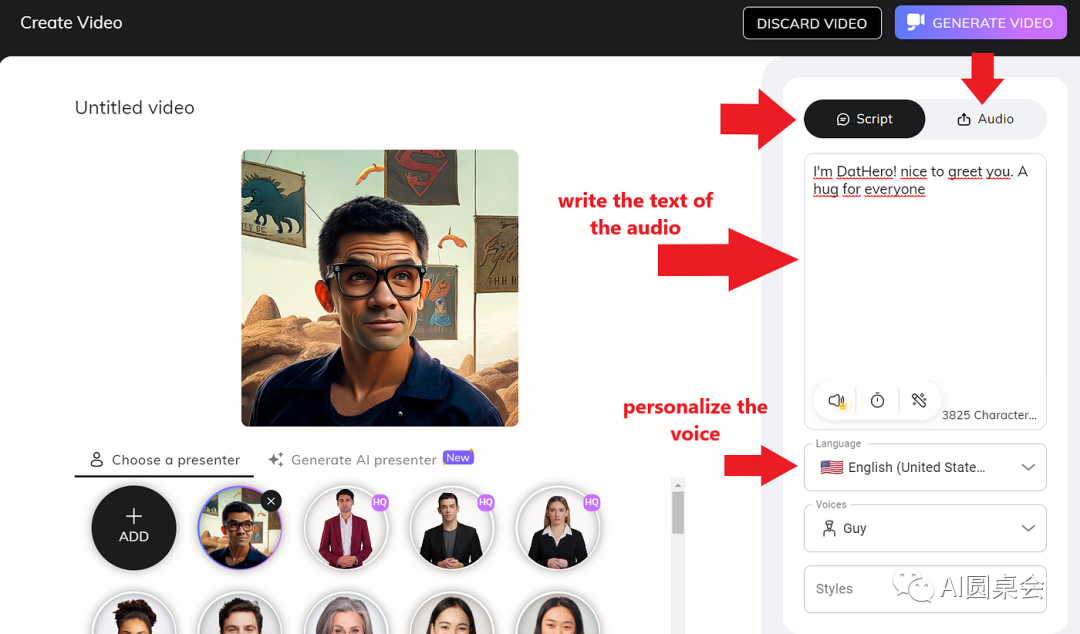Click the magic wand AI script icon
1080x634 pixels.
[x=919, y=400]
